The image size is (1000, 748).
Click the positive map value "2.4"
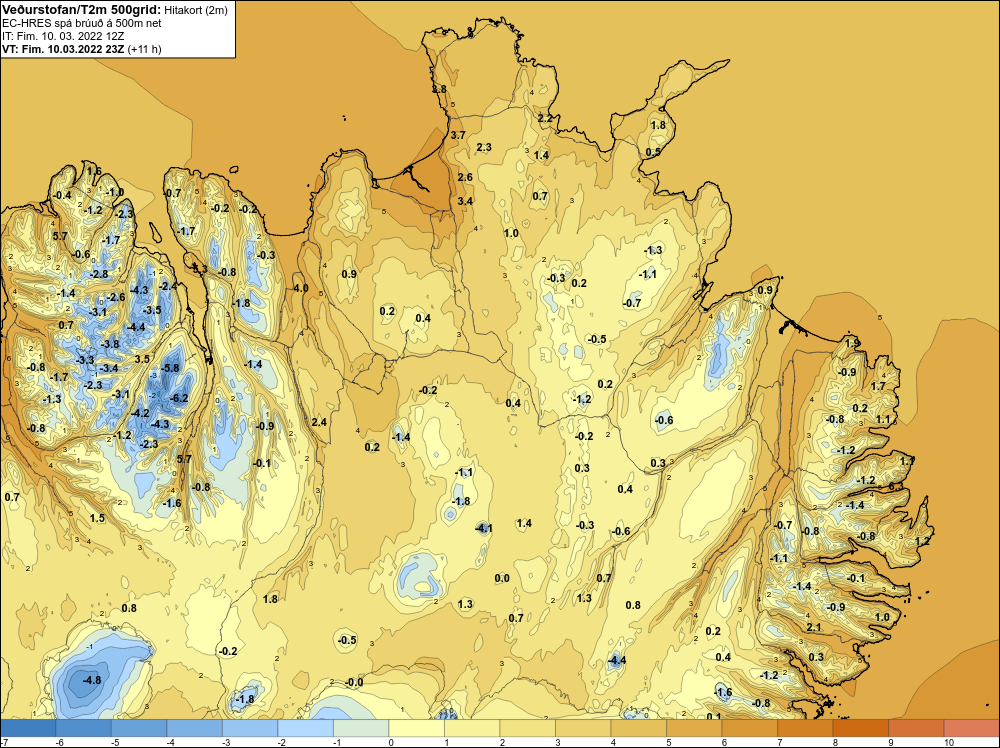tap(320, 422)
